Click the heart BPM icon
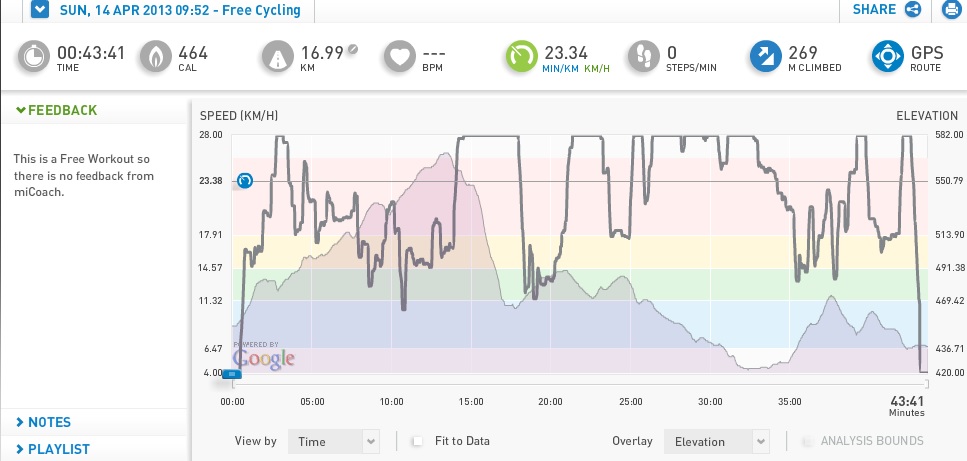This screenshot has height=461, width=967. click(400, 57)
